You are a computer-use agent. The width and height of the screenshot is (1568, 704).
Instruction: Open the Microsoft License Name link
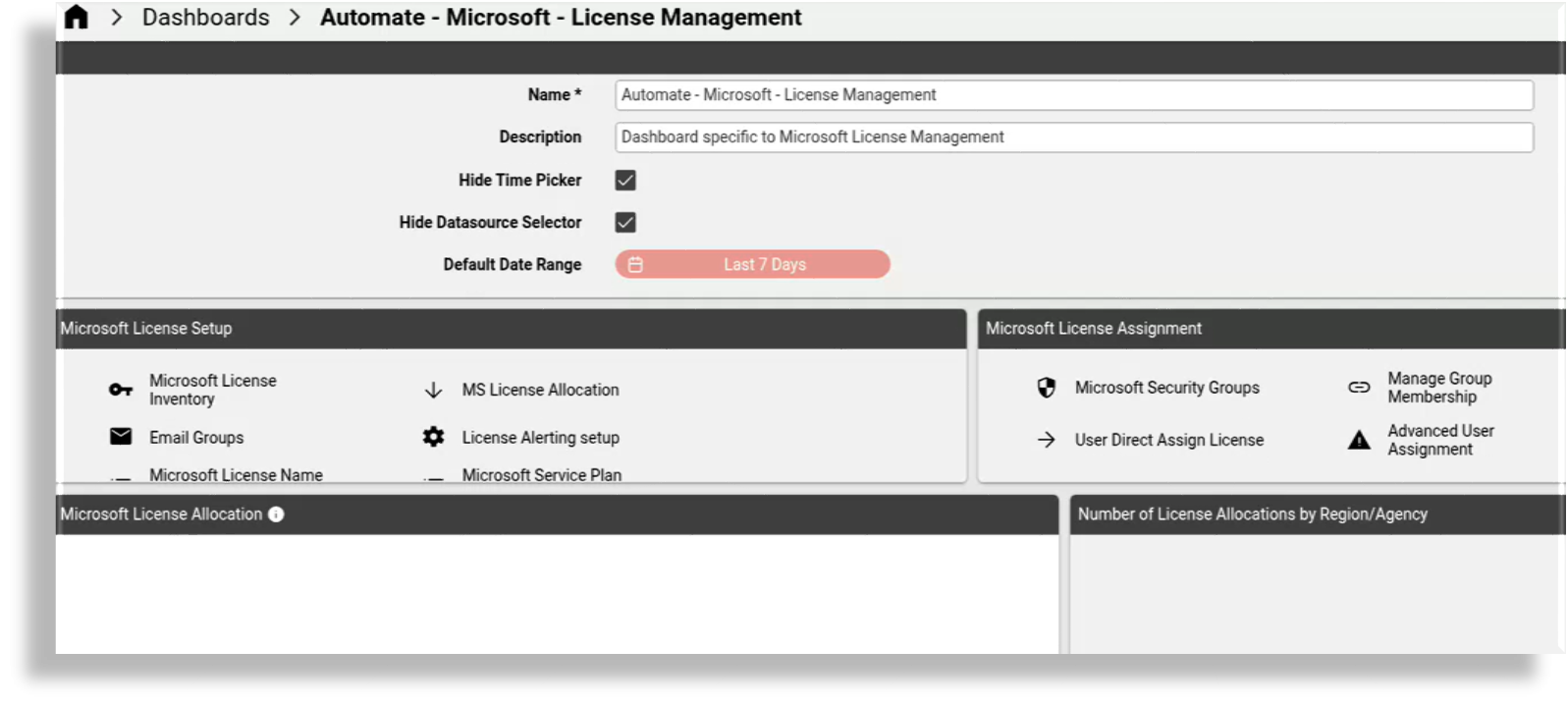(x=236, y=475)
